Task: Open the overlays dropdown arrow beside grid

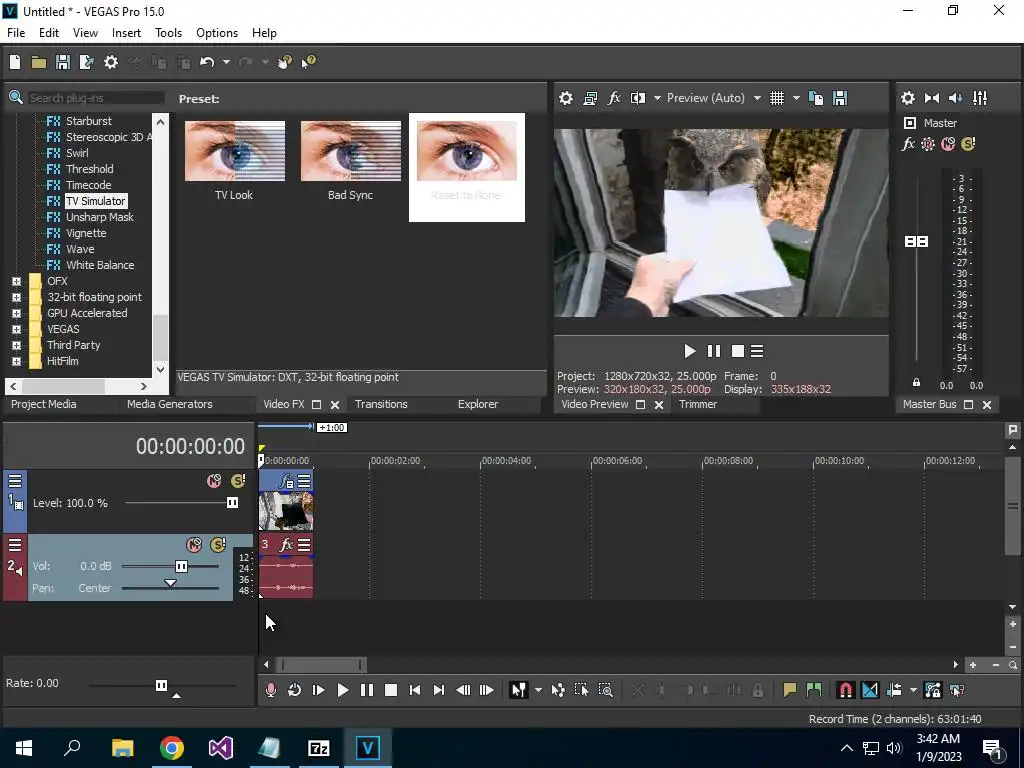Action: click(x=796, y=98)
